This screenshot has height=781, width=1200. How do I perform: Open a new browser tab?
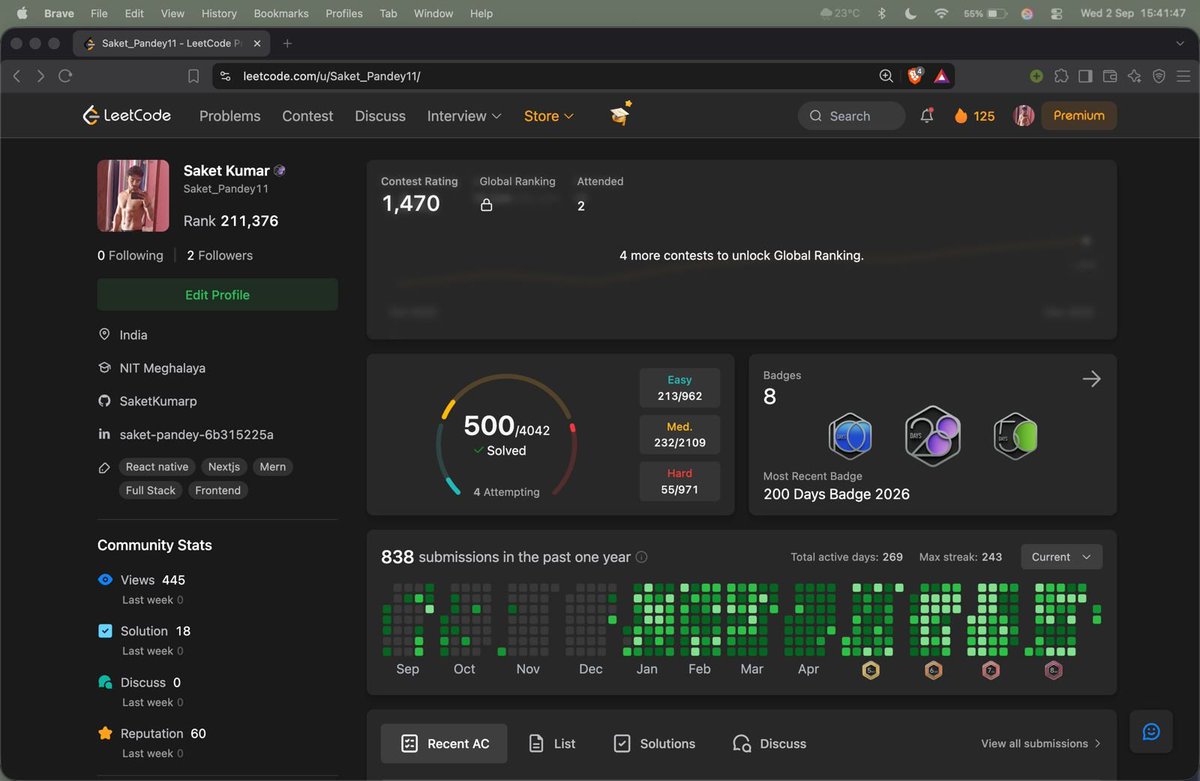point(288,43)
